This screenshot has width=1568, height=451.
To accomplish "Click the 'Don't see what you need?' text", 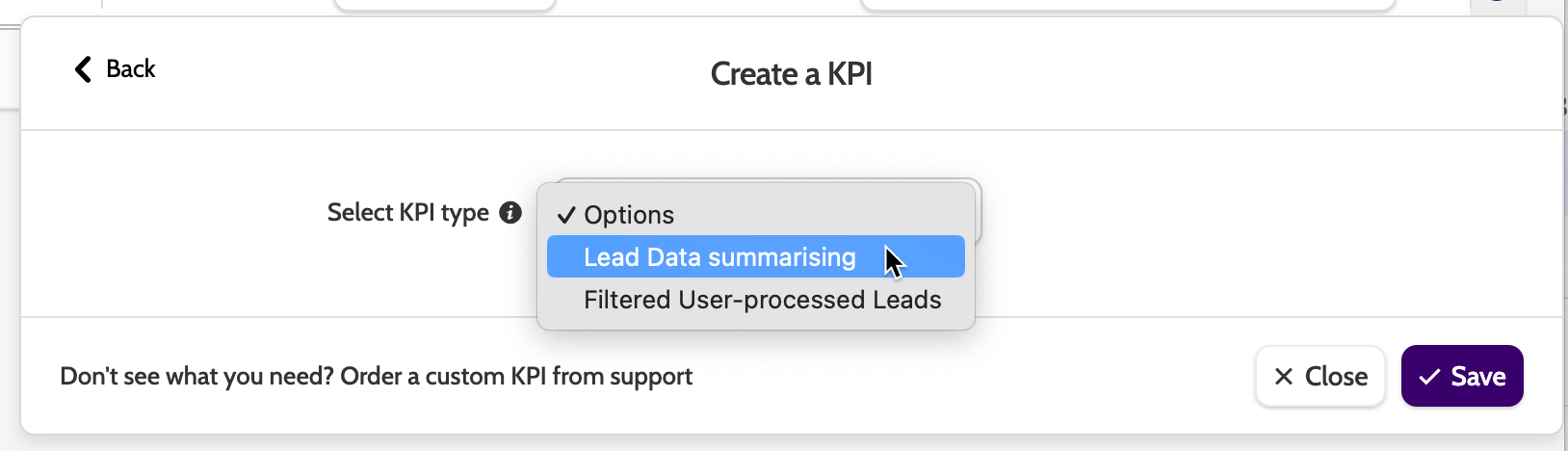I will [x=196, y=377].
